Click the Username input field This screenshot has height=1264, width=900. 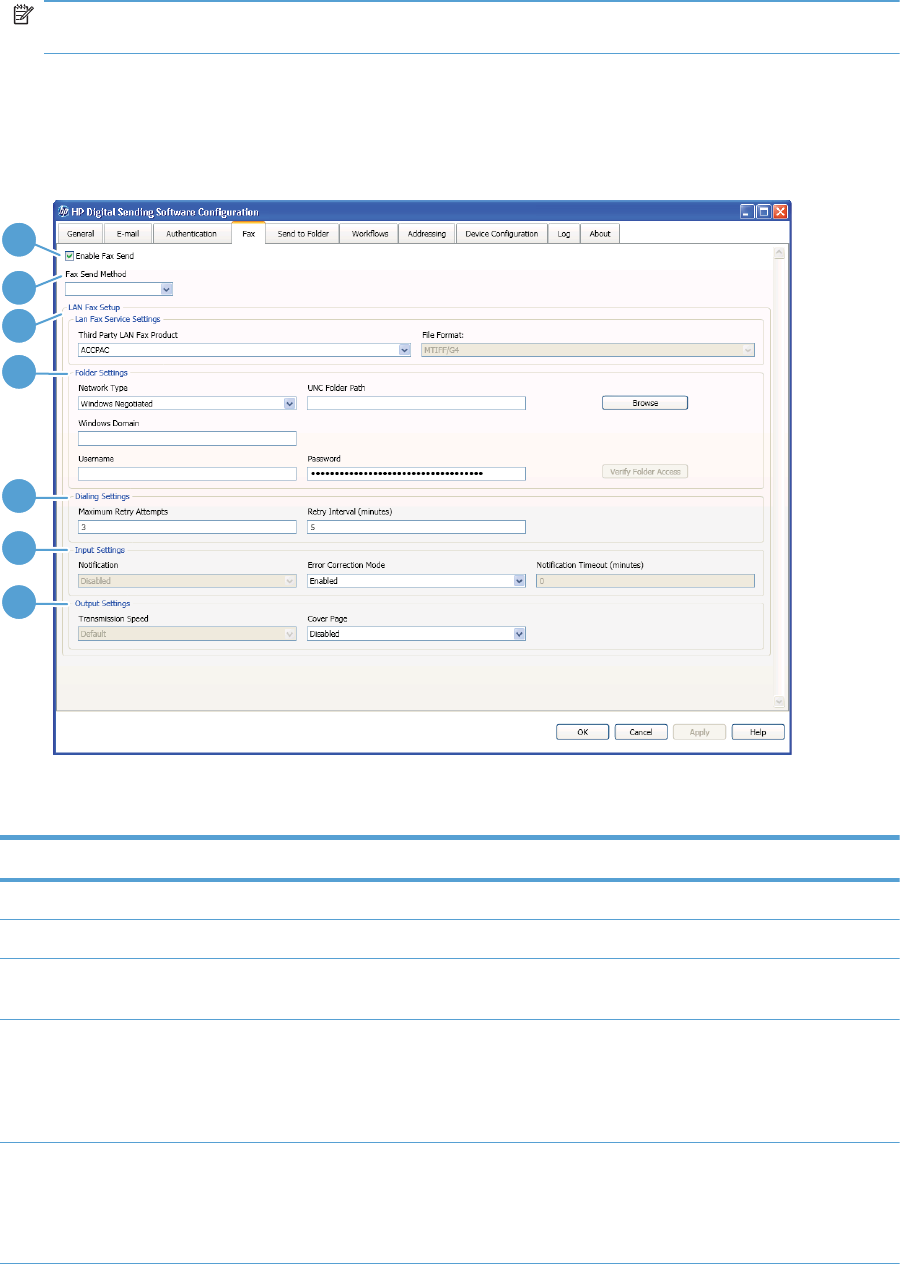(x=187, y=474)
